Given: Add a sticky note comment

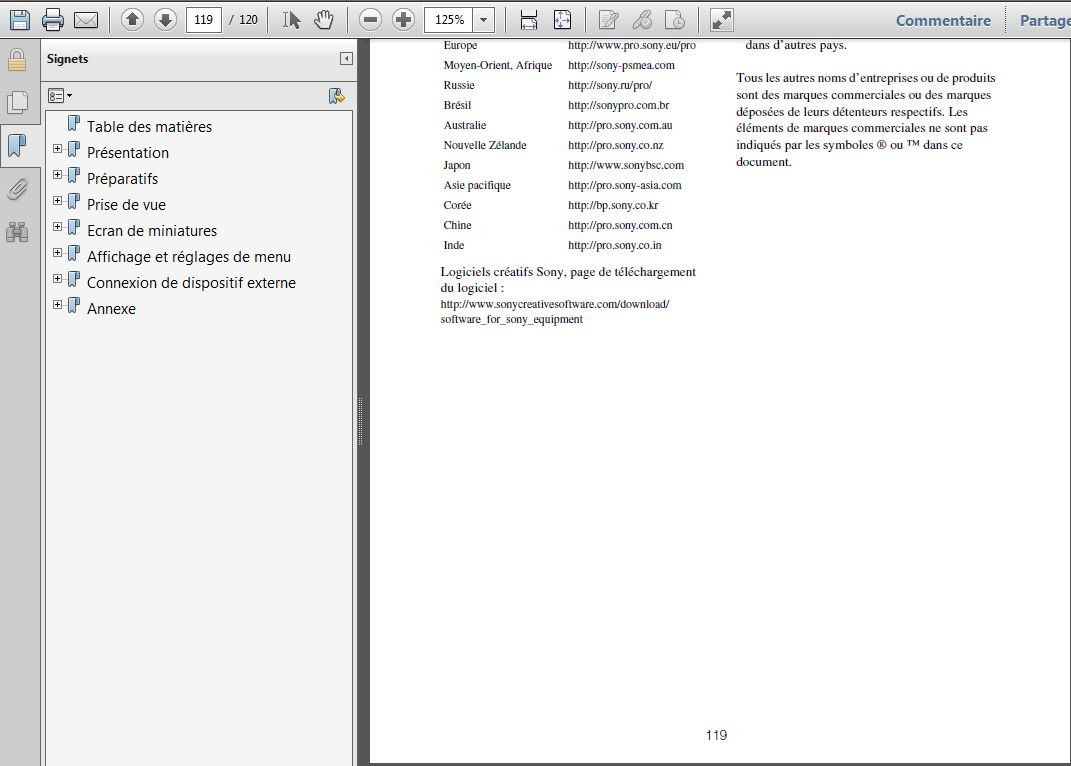Looking at the screenshot, I should (608, 20).
